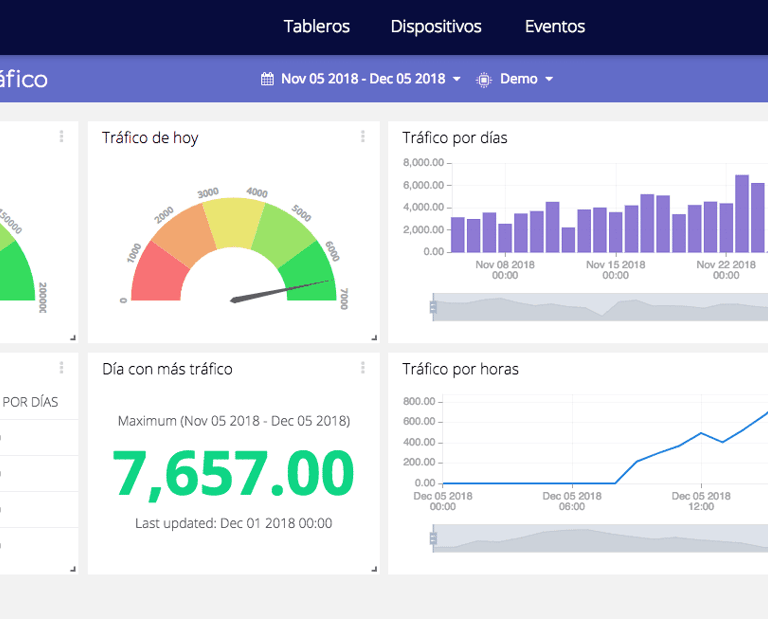Click the 7,657.00 maximum value
Viewport: 768px width, 619px height.
click(x=233, y=474)
